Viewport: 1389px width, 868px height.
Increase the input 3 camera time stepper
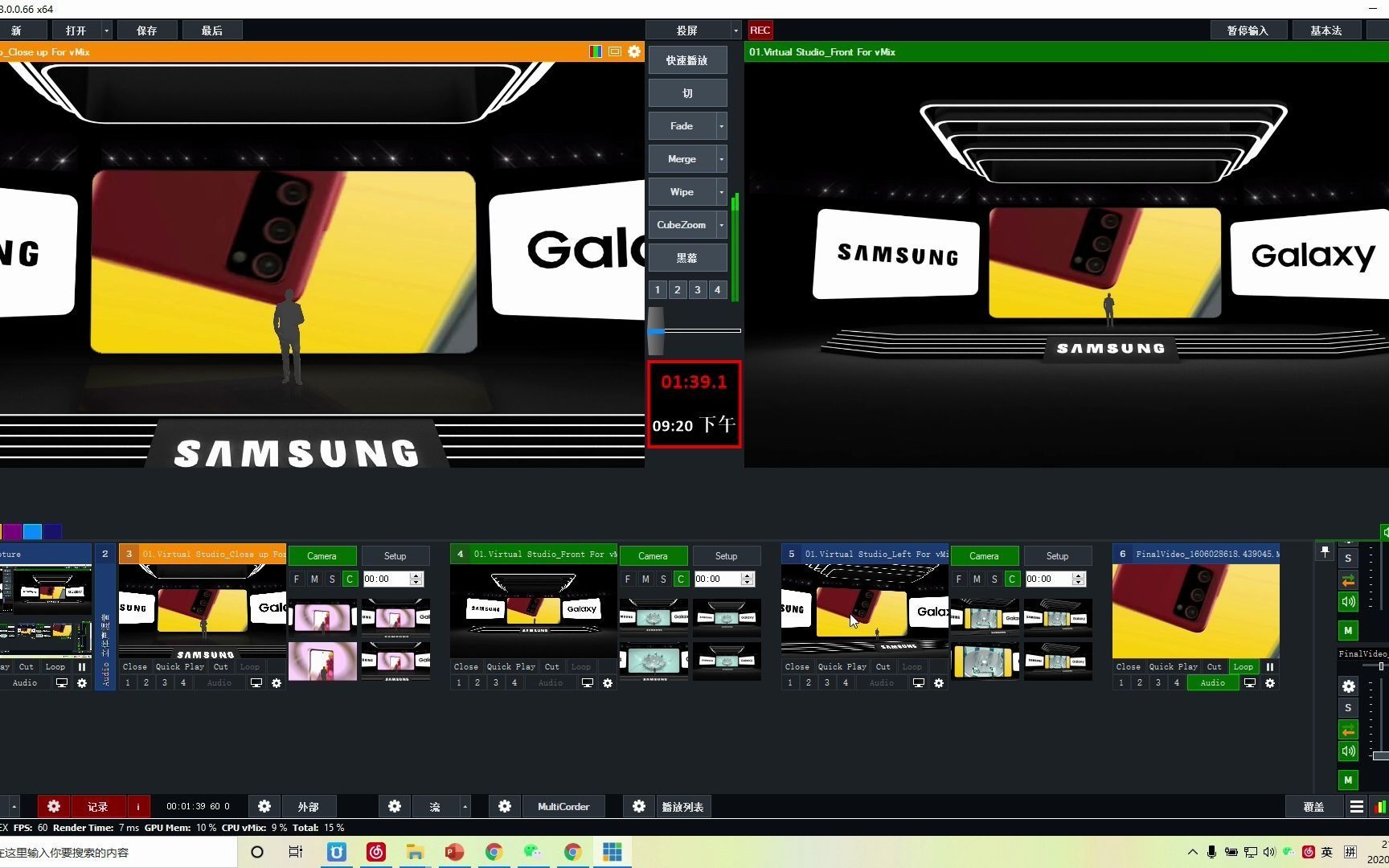416,575
